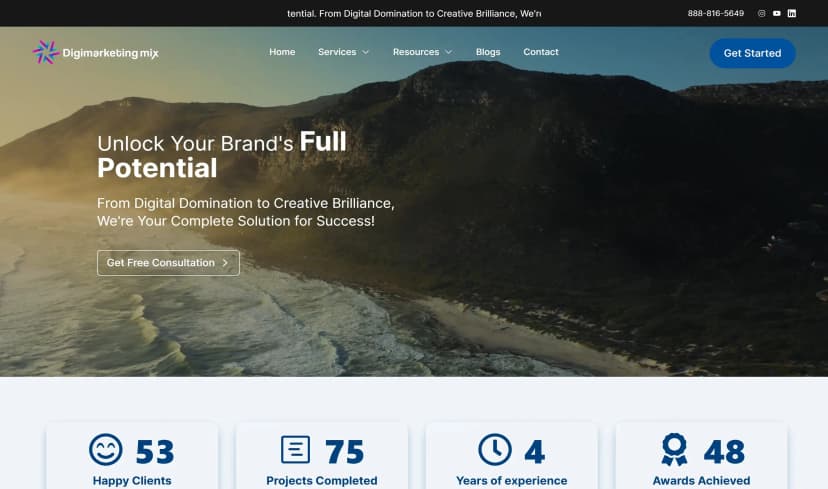Open the LinkedIn icon in top bar
This screenshot has width=828, height=489.
[x=792, y=13]
